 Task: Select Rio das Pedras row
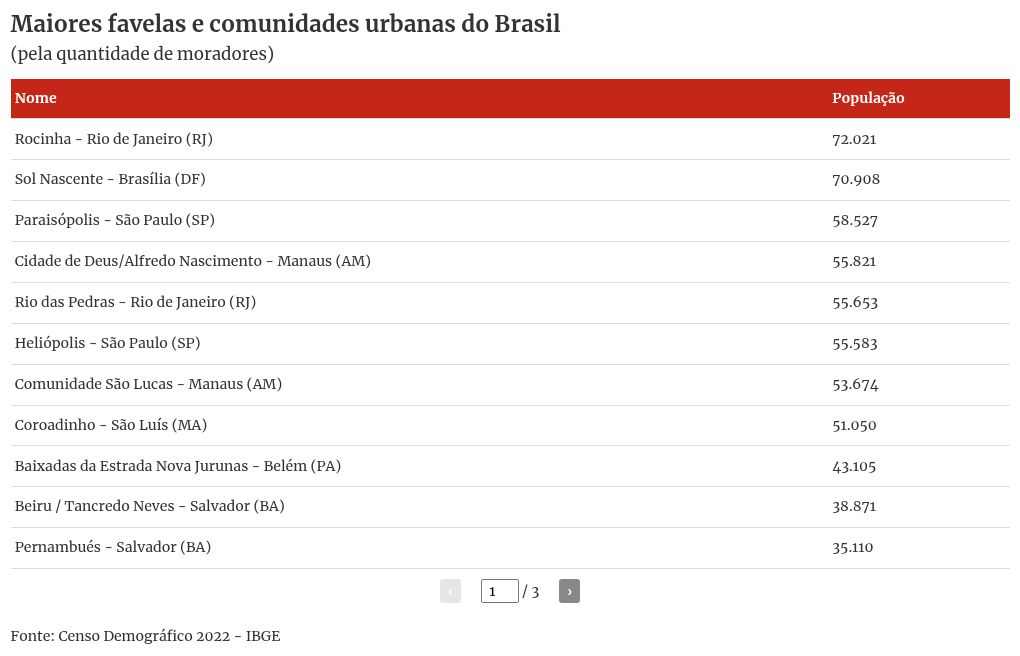click(x=135, y=302)
